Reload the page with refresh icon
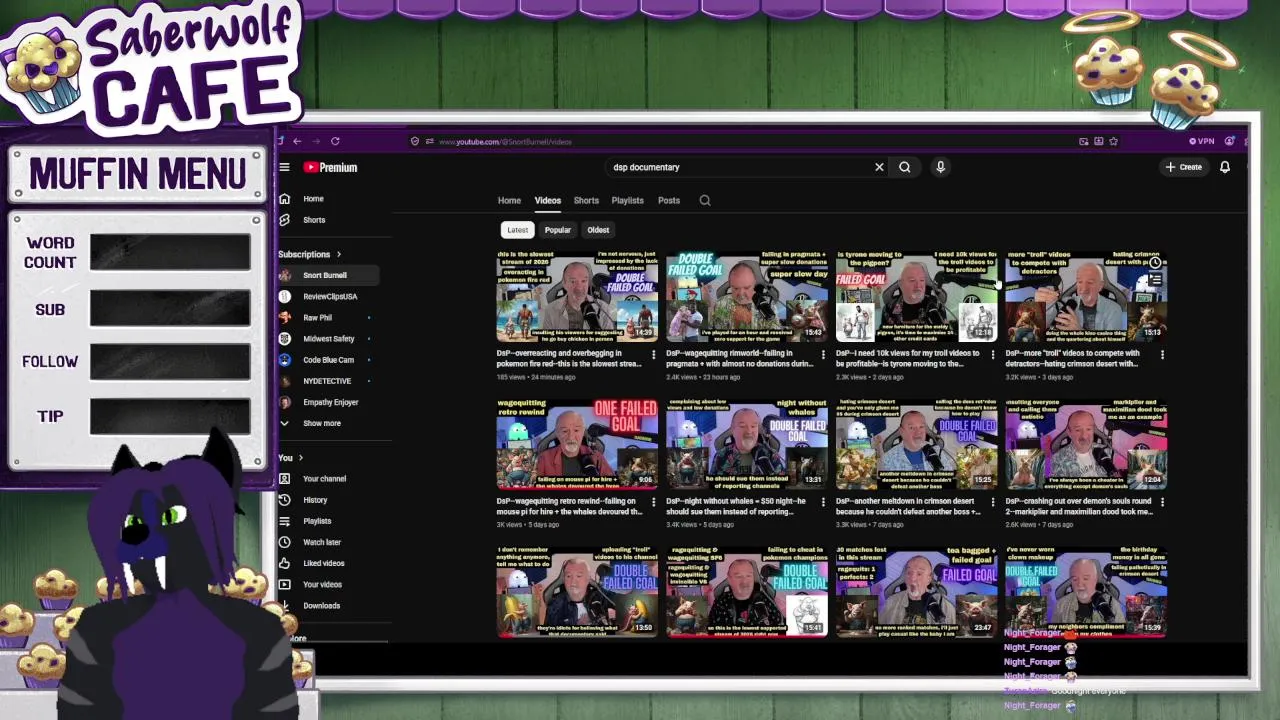1280x720 pixels. [x=335, y=141]
